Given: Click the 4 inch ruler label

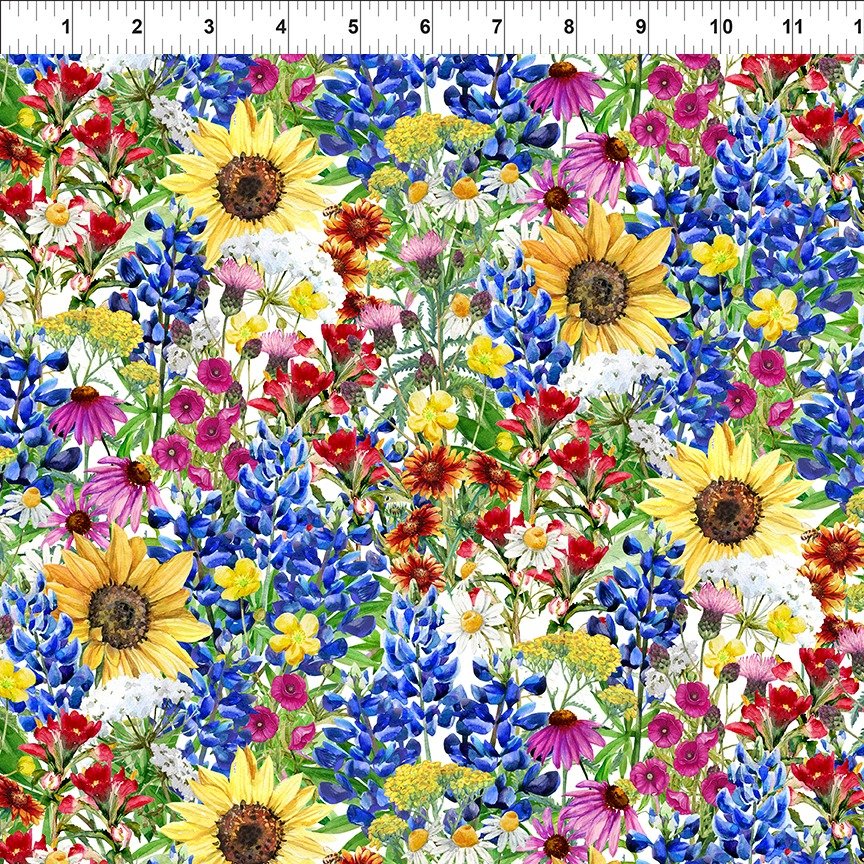Looking at the screenshot, I should tap(281, 26).
